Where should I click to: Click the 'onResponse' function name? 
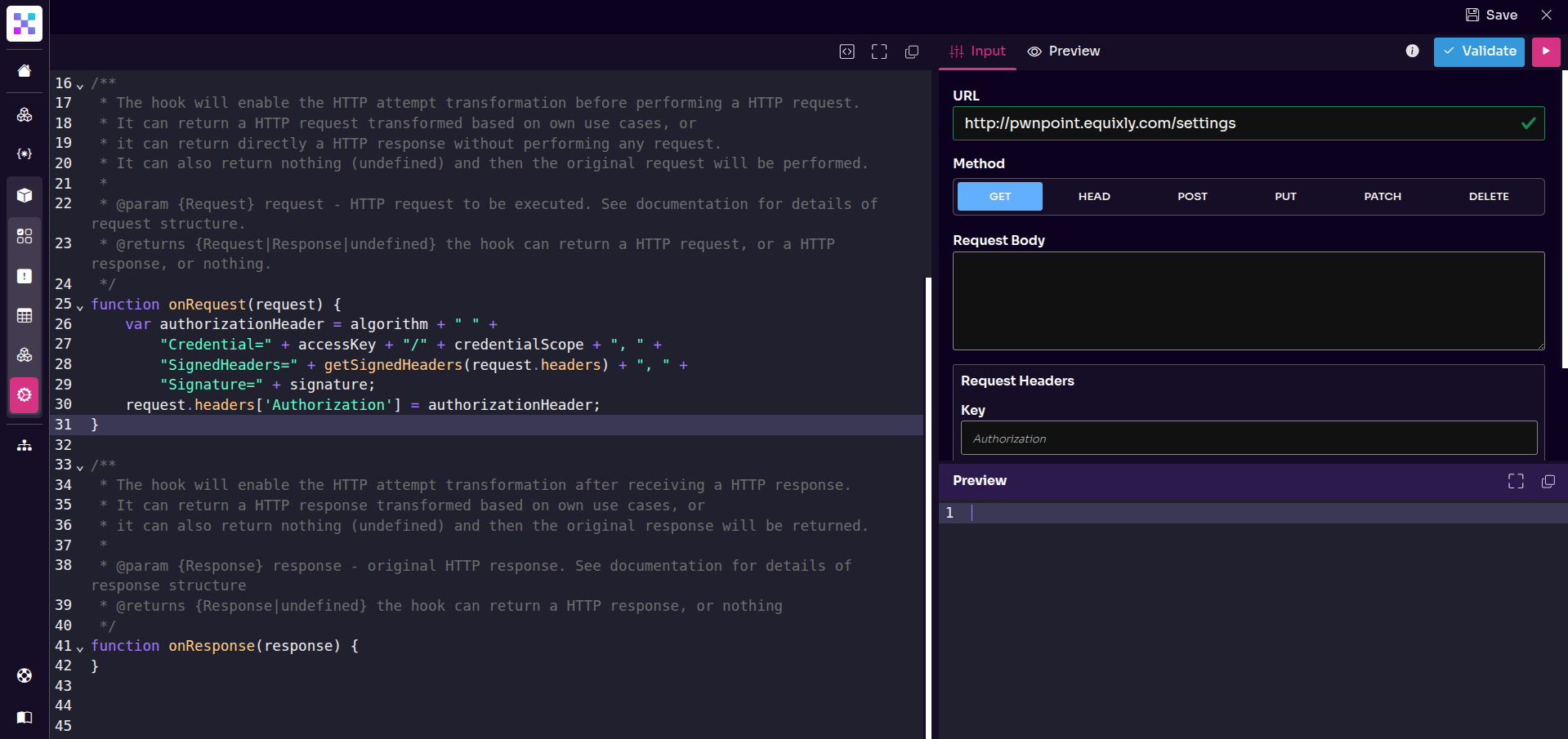point(212,646)
